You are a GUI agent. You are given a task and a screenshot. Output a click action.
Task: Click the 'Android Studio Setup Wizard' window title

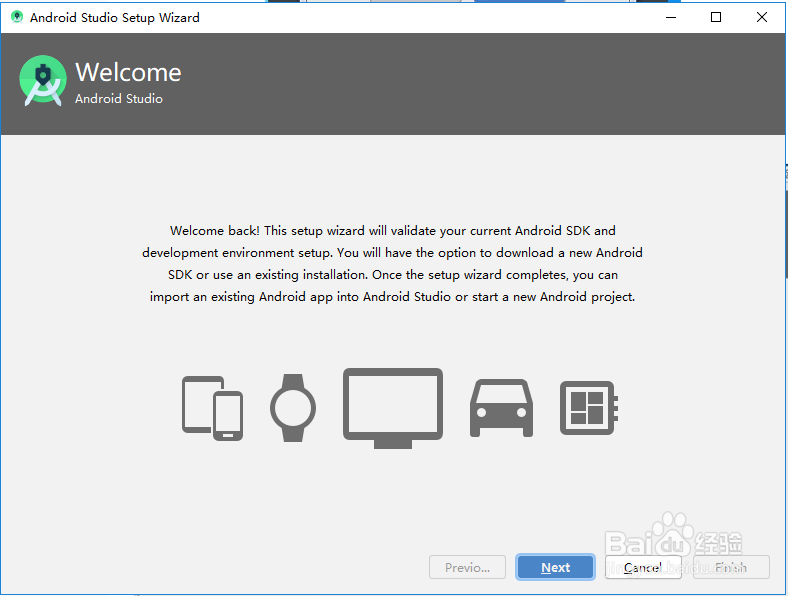(115, 18)
